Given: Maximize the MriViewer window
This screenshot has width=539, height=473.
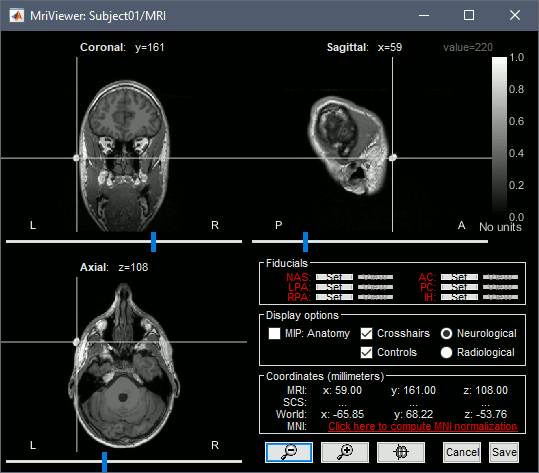Looking at the screenshot, I should pyautogui.click(x=469, y=15).
